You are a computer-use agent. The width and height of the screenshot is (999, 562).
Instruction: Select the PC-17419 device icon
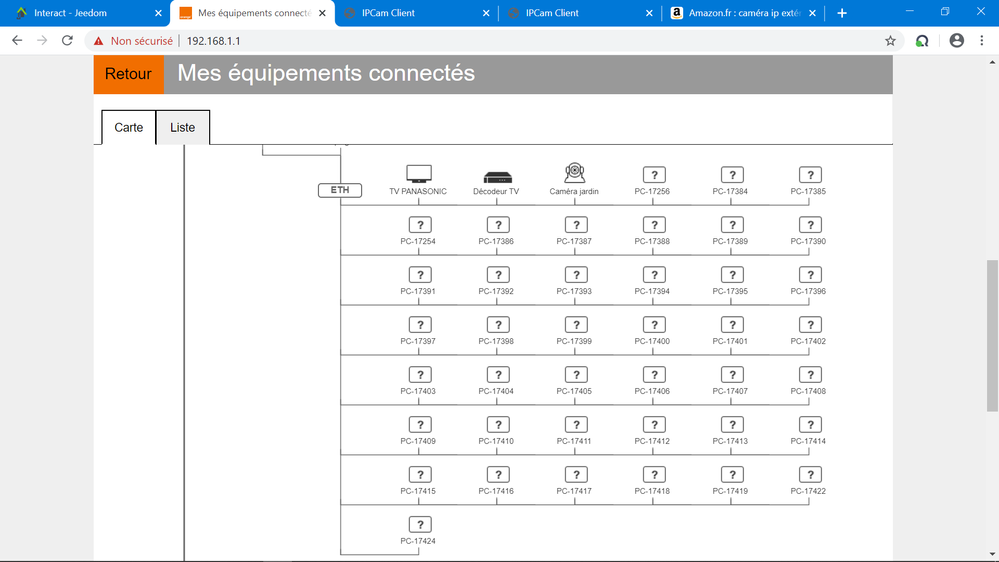[732, 475]
